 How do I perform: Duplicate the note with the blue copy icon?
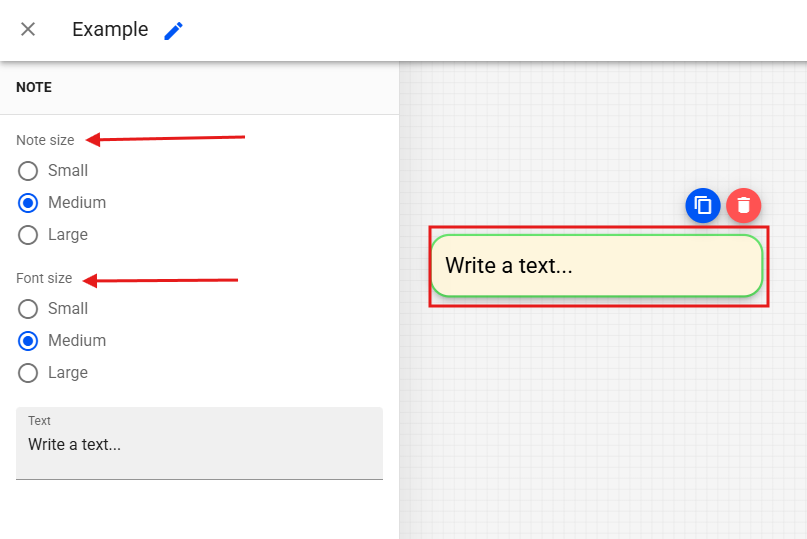point(703,205)
